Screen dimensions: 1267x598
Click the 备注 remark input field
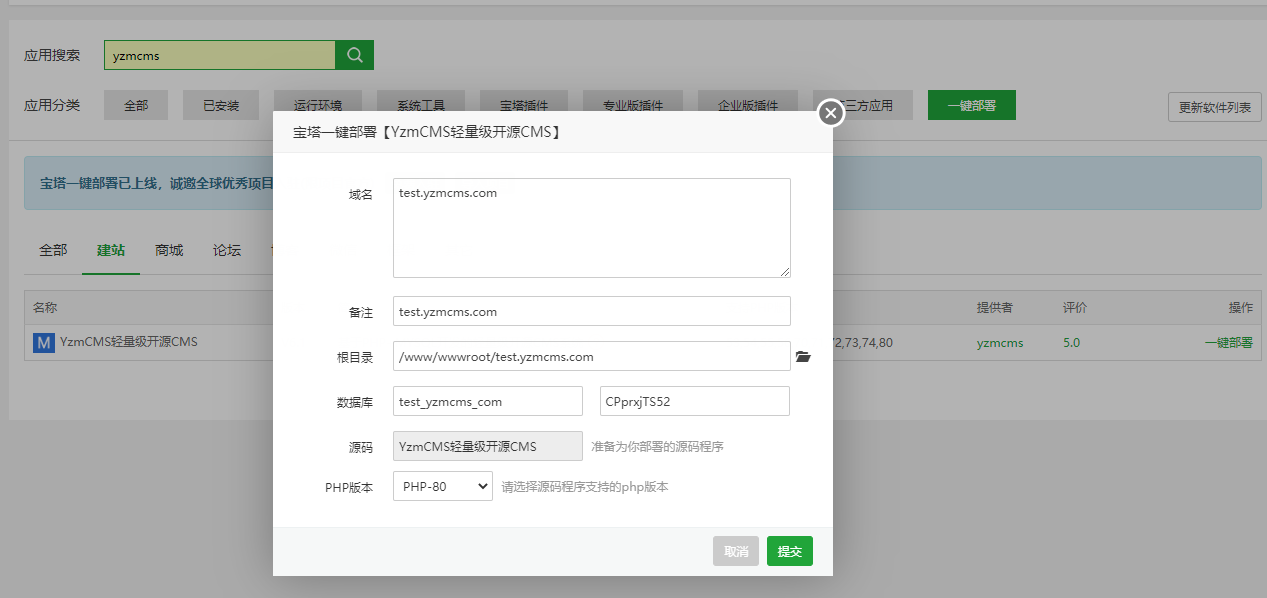(591, 312)
